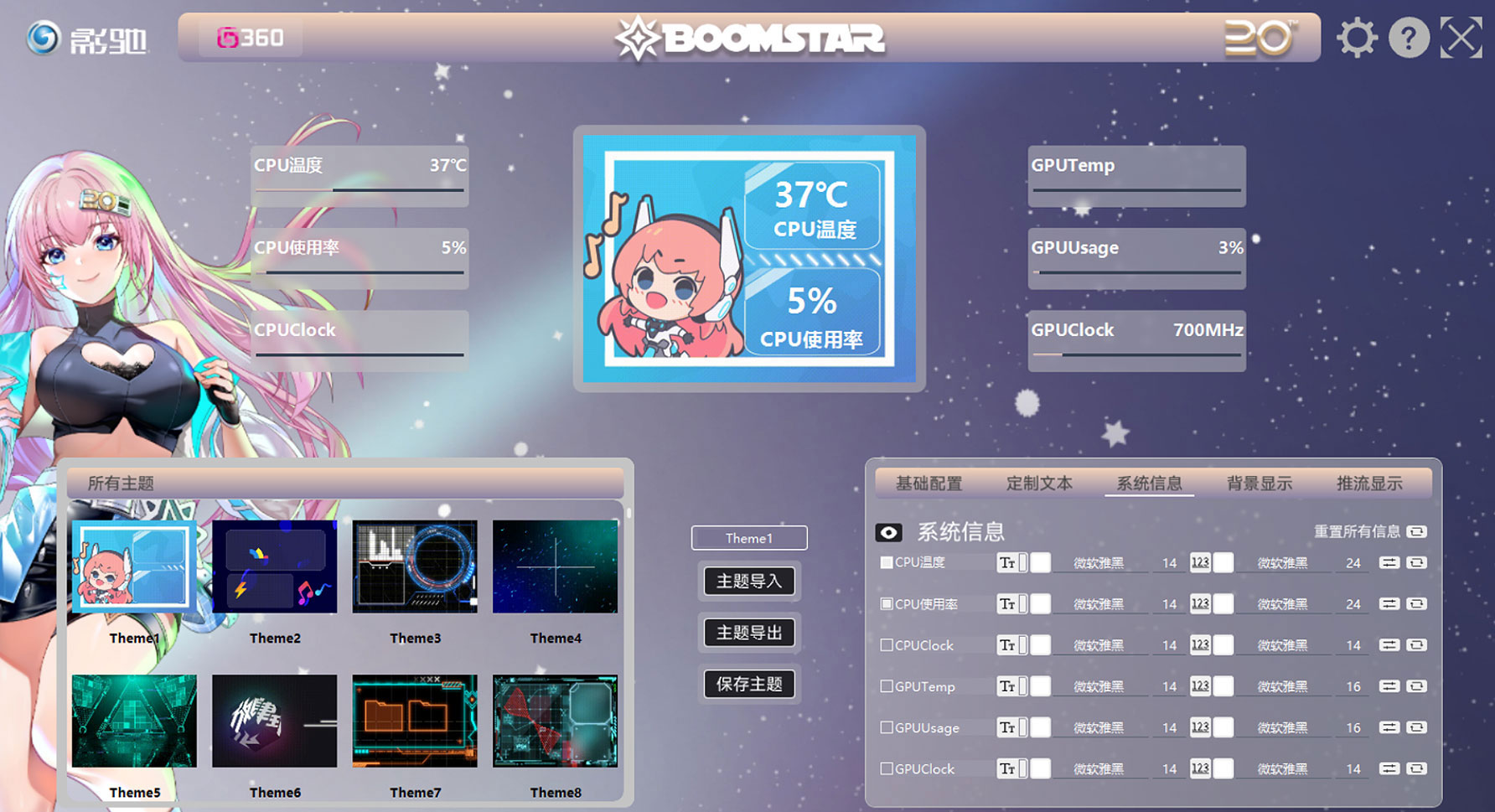The width and height of the screenshot is (1495, 812).
Task: Click the 123 value icon in GPUUsage row
Action: tap(1200, 727)
